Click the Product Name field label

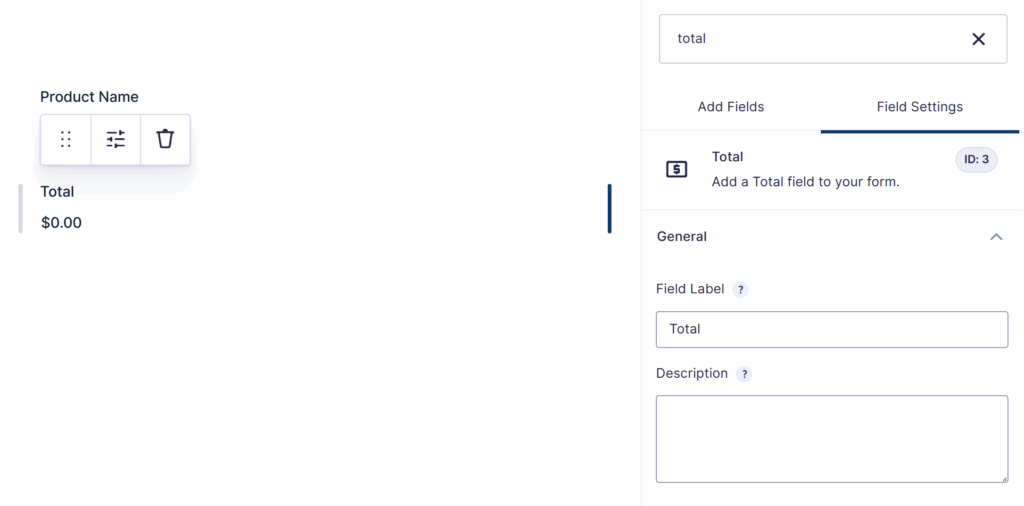point(89,97)
